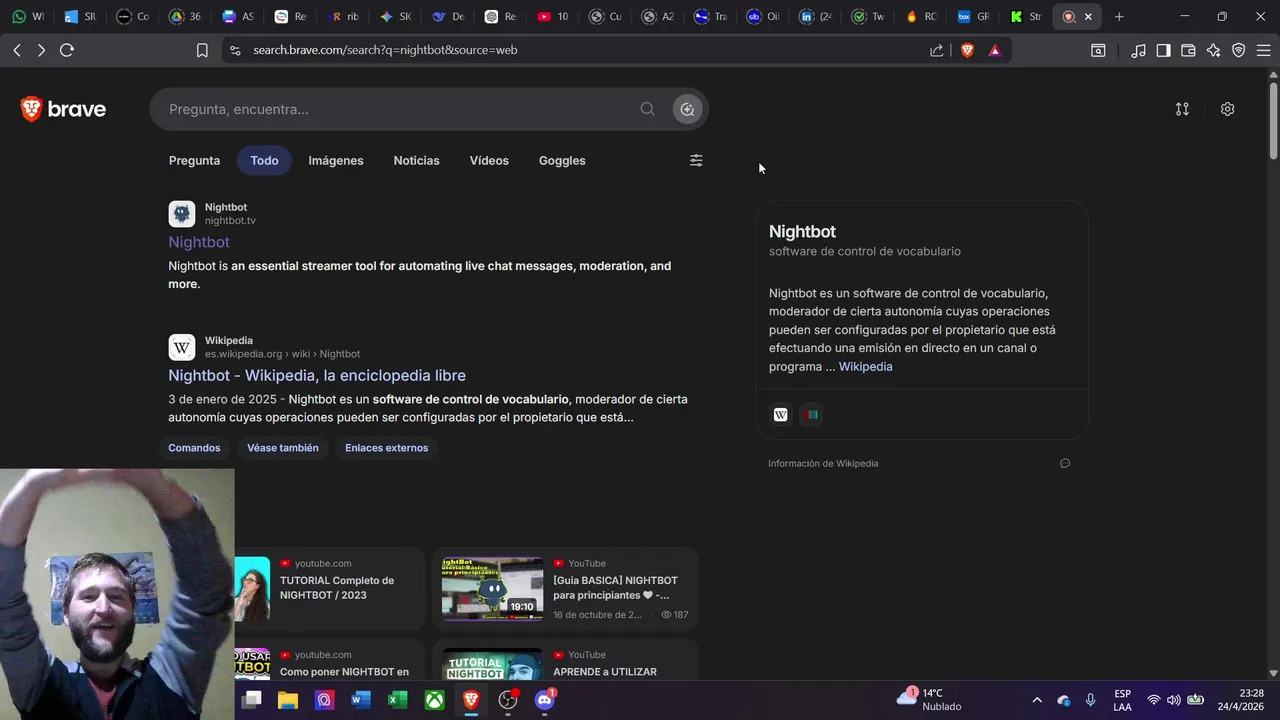Open the Brave Wallet icon
The height and width of the screenshot is (720, 1280).
(x=1188, y=50)
